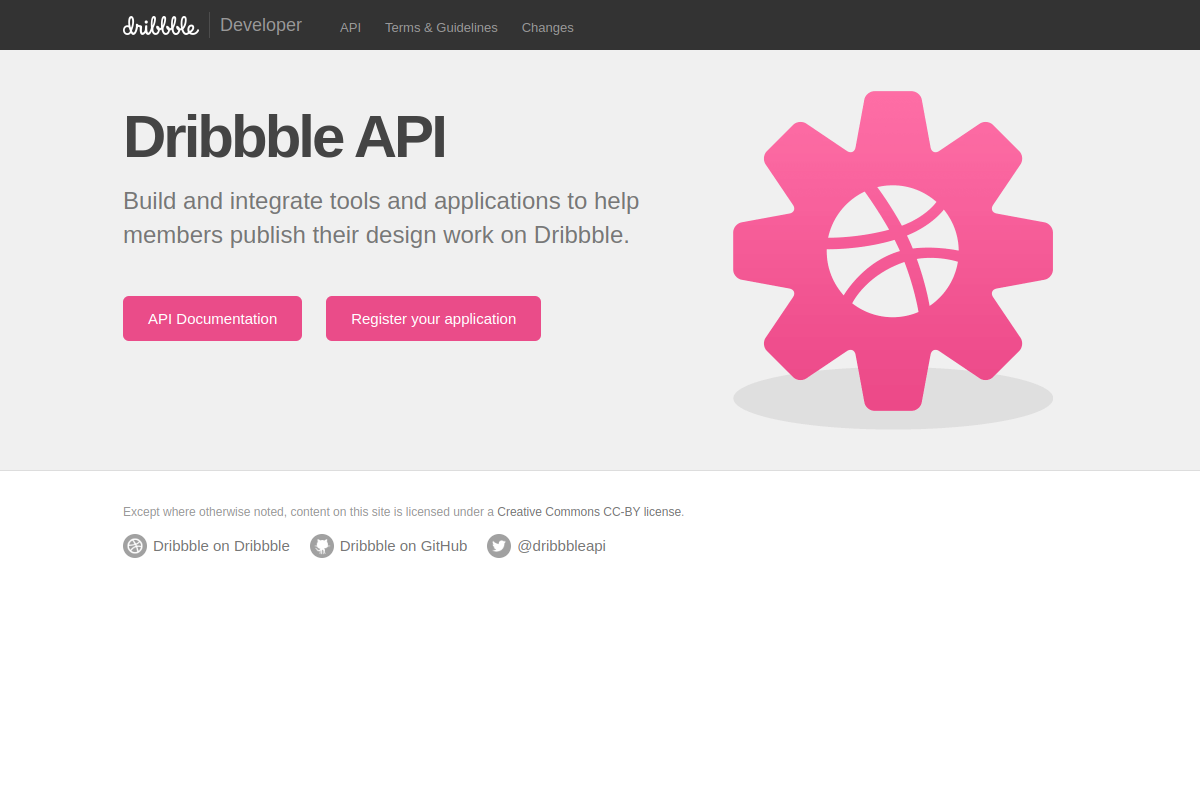
Task: Open Dribbble on Dribbble link
Action: click(x=221, y=546)
